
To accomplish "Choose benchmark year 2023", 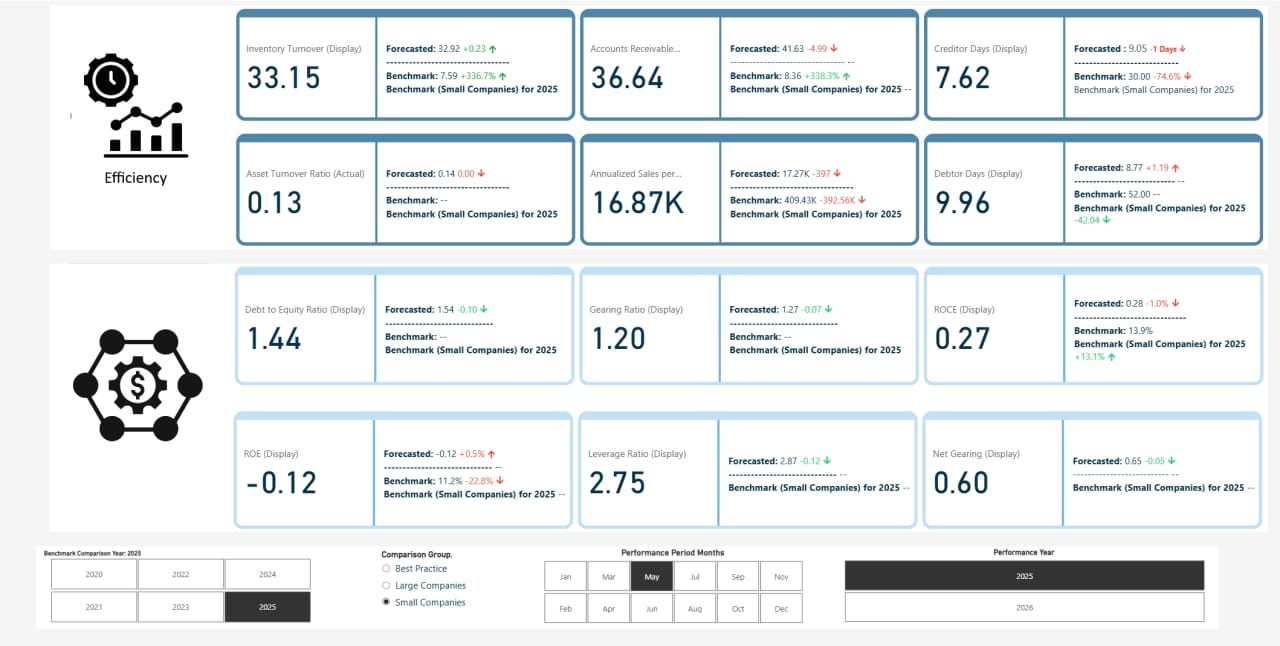I will [x=181, y=607].
